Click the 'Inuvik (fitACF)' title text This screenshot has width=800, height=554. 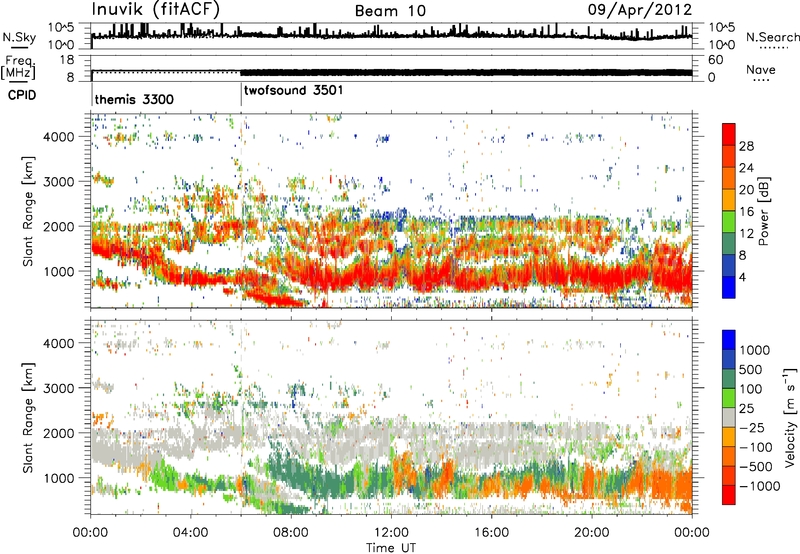[x=156, y=9]
